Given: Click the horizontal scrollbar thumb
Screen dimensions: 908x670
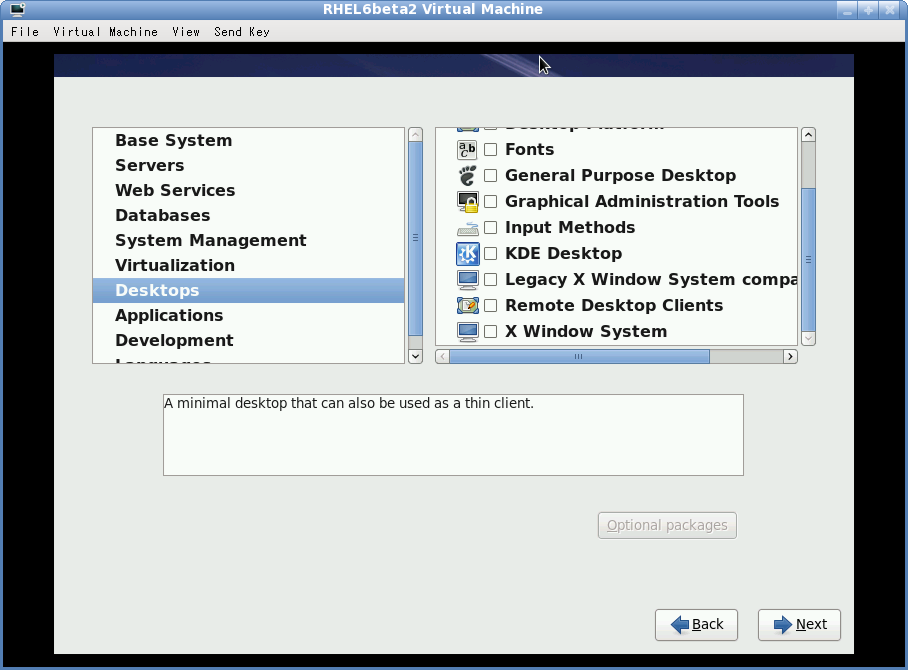Looking at the screenshot, I should coord(579,357).
